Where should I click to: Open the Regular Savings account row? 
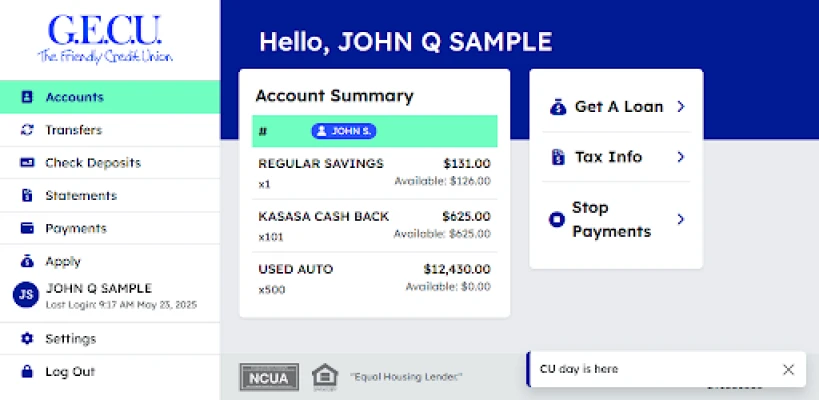point(374,172)
